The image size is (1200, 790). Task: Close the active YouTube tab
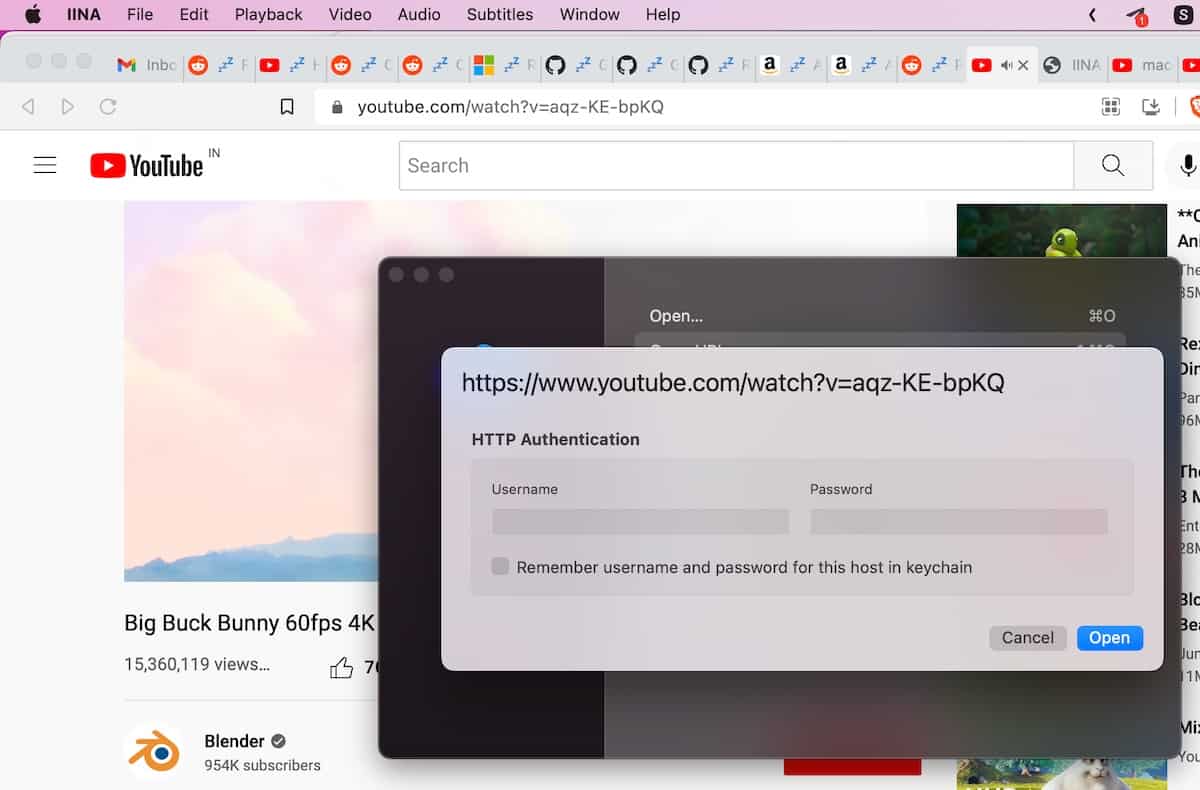pos(1022,65)
